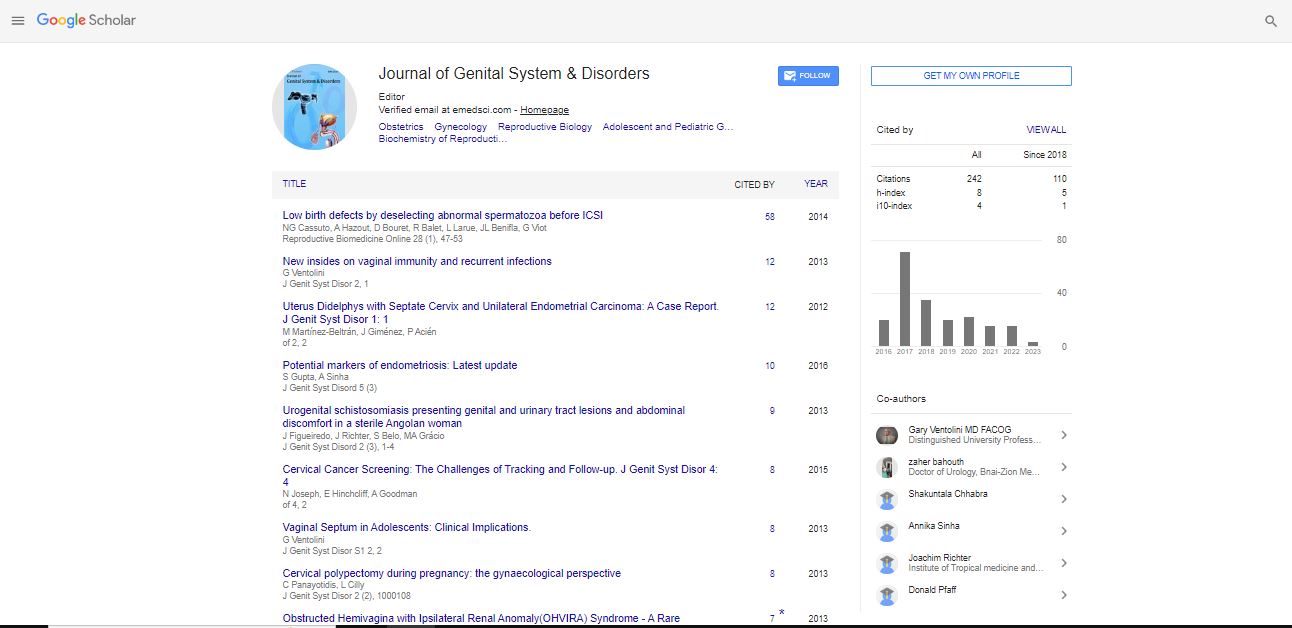Open the View All citations link
The height and width of the screenshot is (628, 1292).
pos(1046,130)
